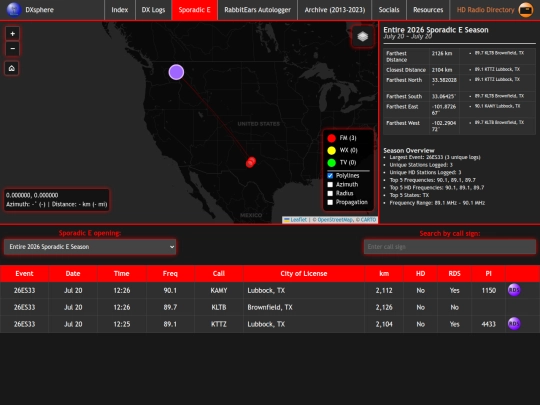Click the PI value 1150
The image size is (540, 405).
coord(488,290)
